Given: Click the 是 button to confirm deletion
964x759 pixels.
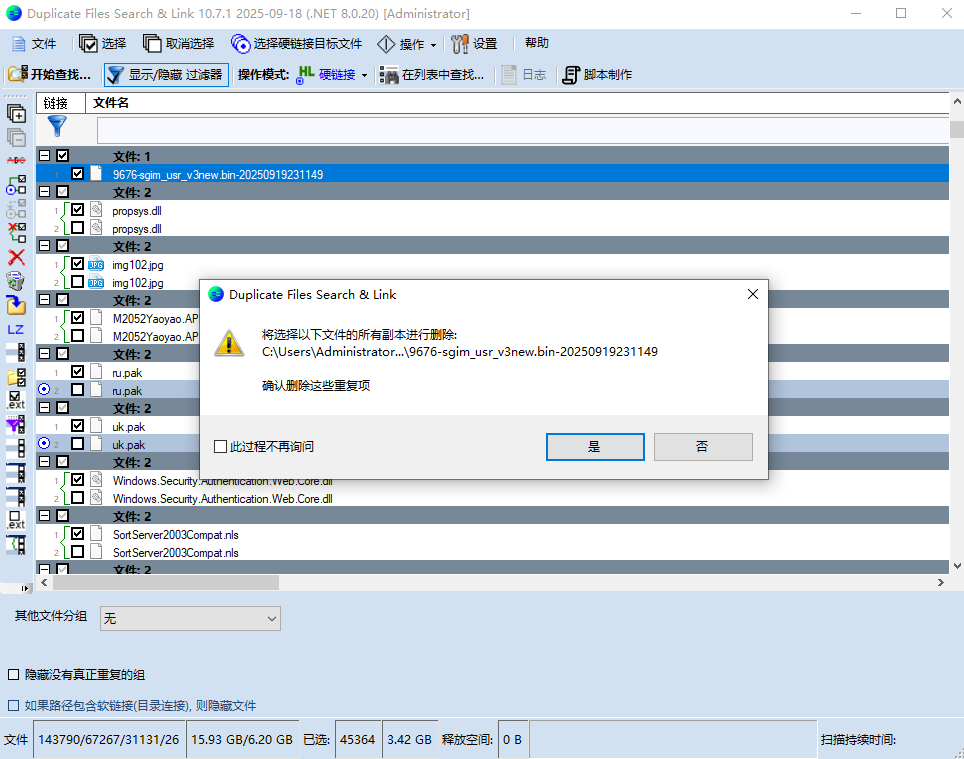Looking at the screenshot, I should pos(594,447).
